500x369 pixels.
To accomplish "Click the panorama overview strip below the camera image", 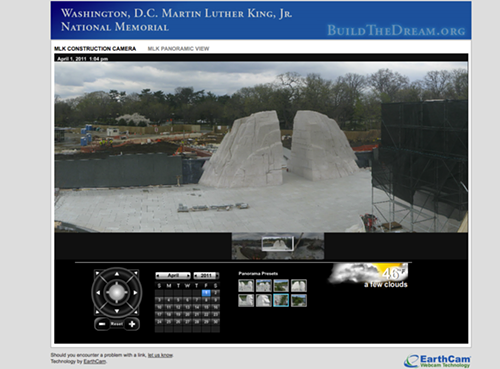I will [278, 246].
